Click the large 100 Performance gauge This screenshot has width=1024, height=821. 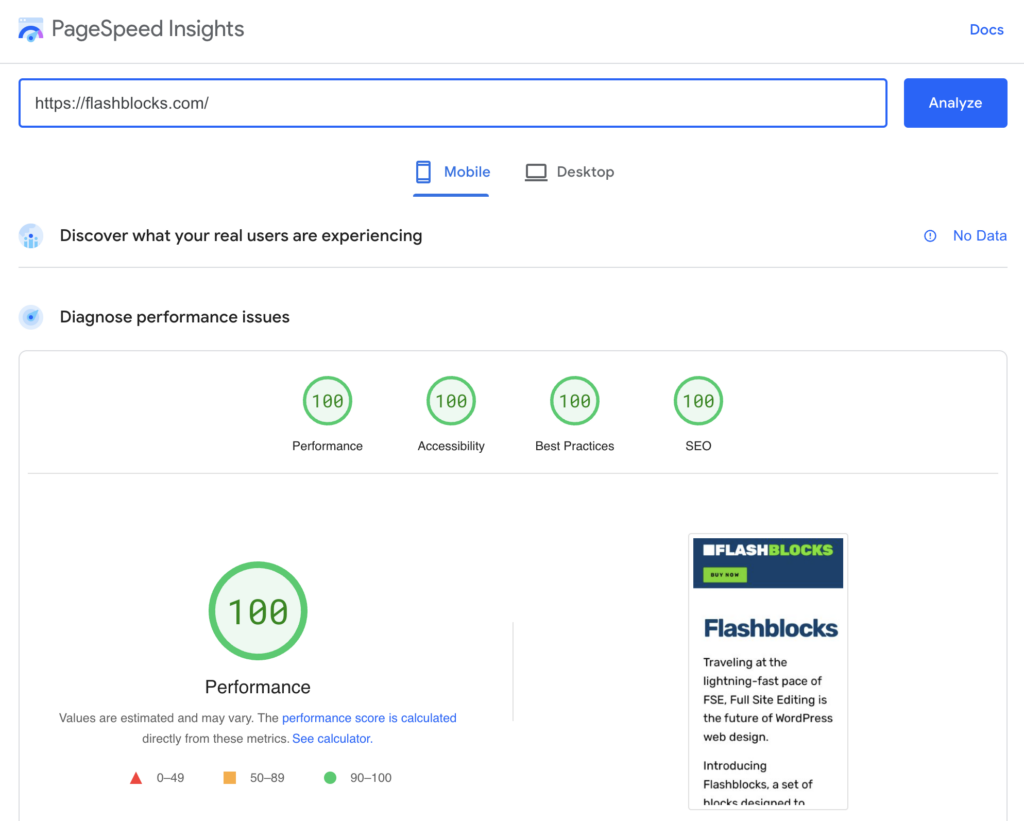coord(258,611)
